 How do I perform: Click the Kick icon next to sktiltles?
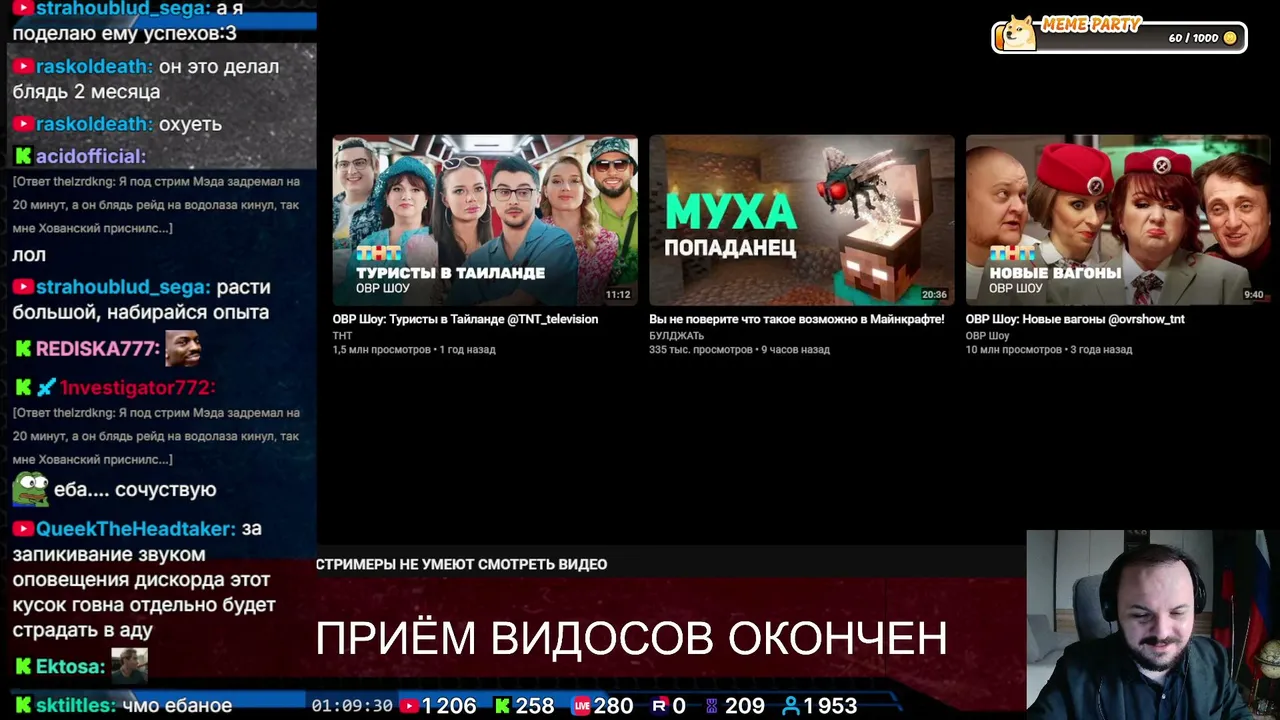(23, 705)
